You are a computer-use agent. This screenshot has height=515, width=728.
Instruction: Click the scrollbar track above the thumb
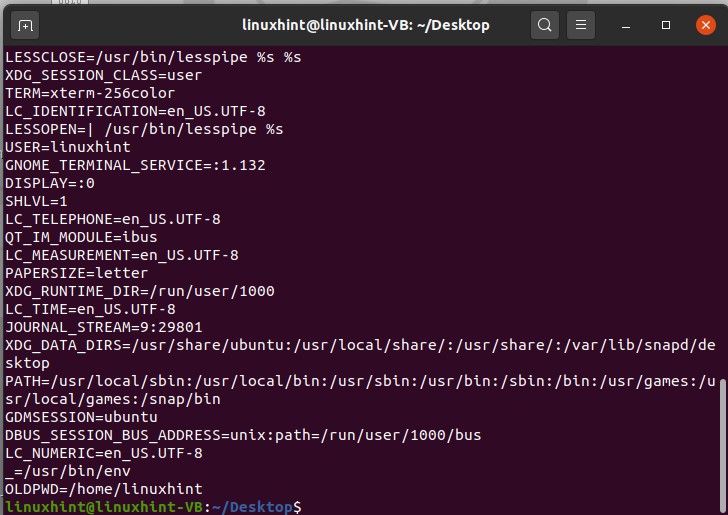(722, 200)
